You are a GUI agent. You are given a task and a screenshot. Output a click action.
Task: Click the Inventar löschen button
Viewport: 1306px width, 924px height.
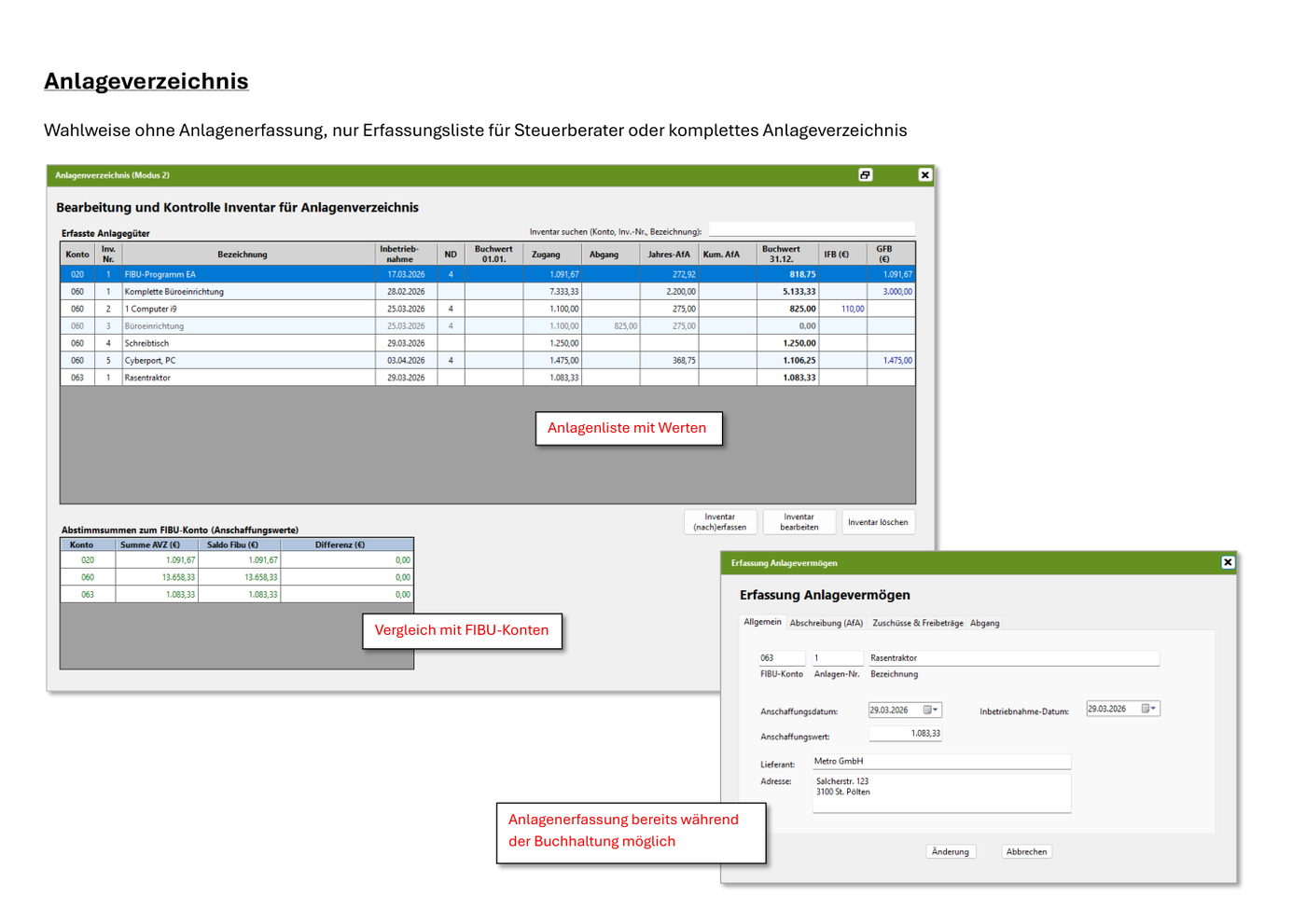click(x=878, y=522)
